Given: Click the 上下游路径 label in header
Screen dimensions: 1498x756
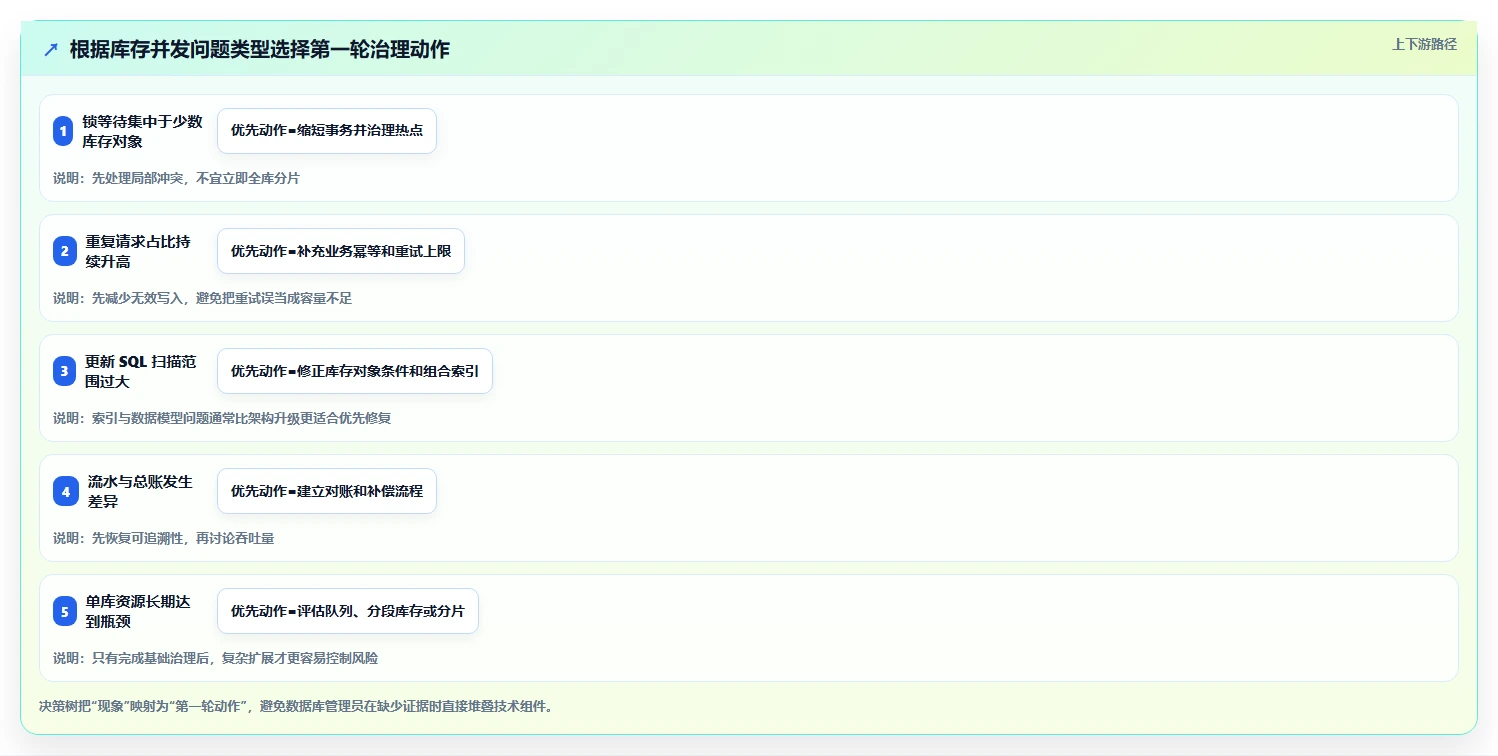Looking at the screenshot, I should pos(1424,44).
